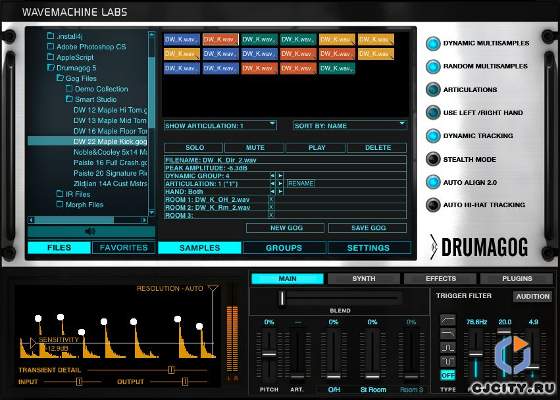
Task: Switch to the Groups tab
Action: (284, 248)
